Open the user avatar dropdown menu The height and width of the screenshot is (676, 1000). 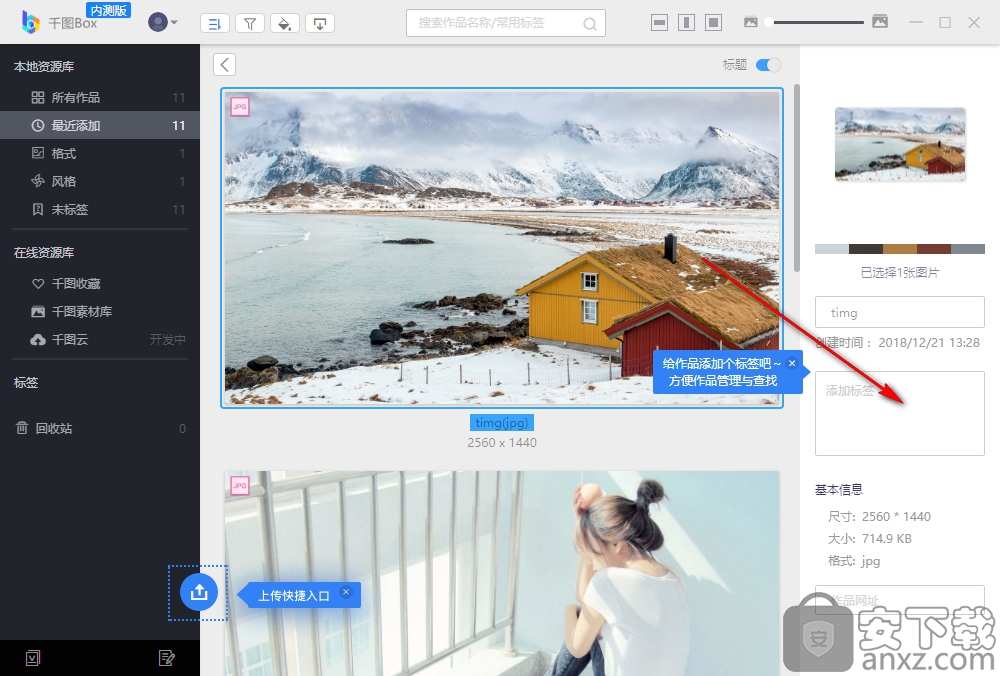(162, 22)
